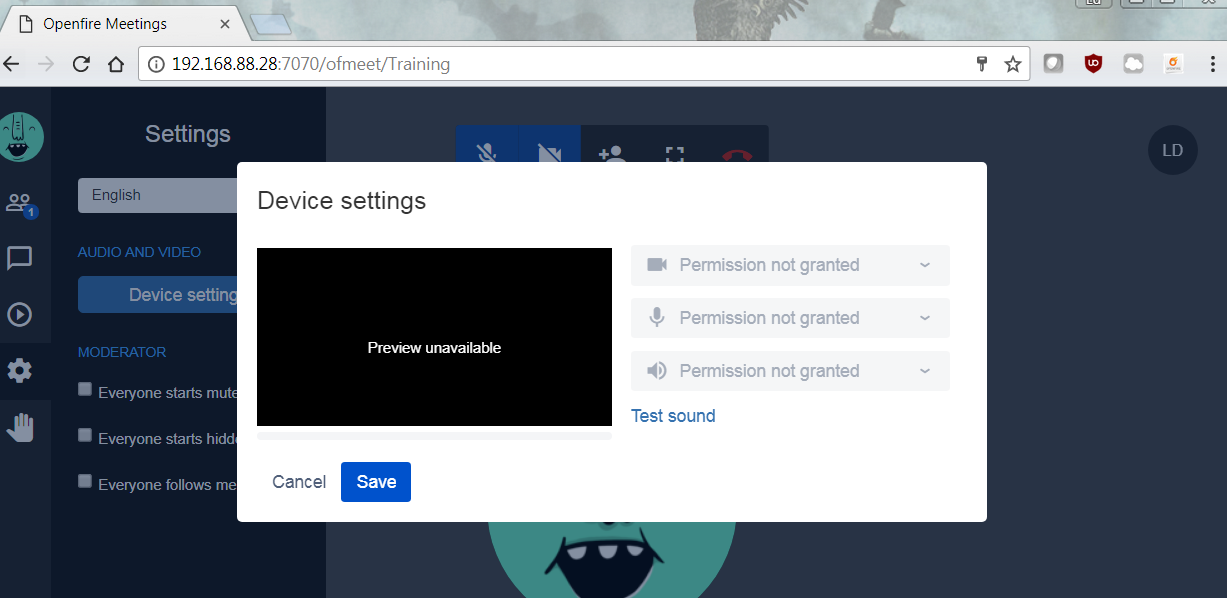The width and height of the screenshot is (1227, 598).
Task: Open the English language dropdown
Action: (157, 195)
